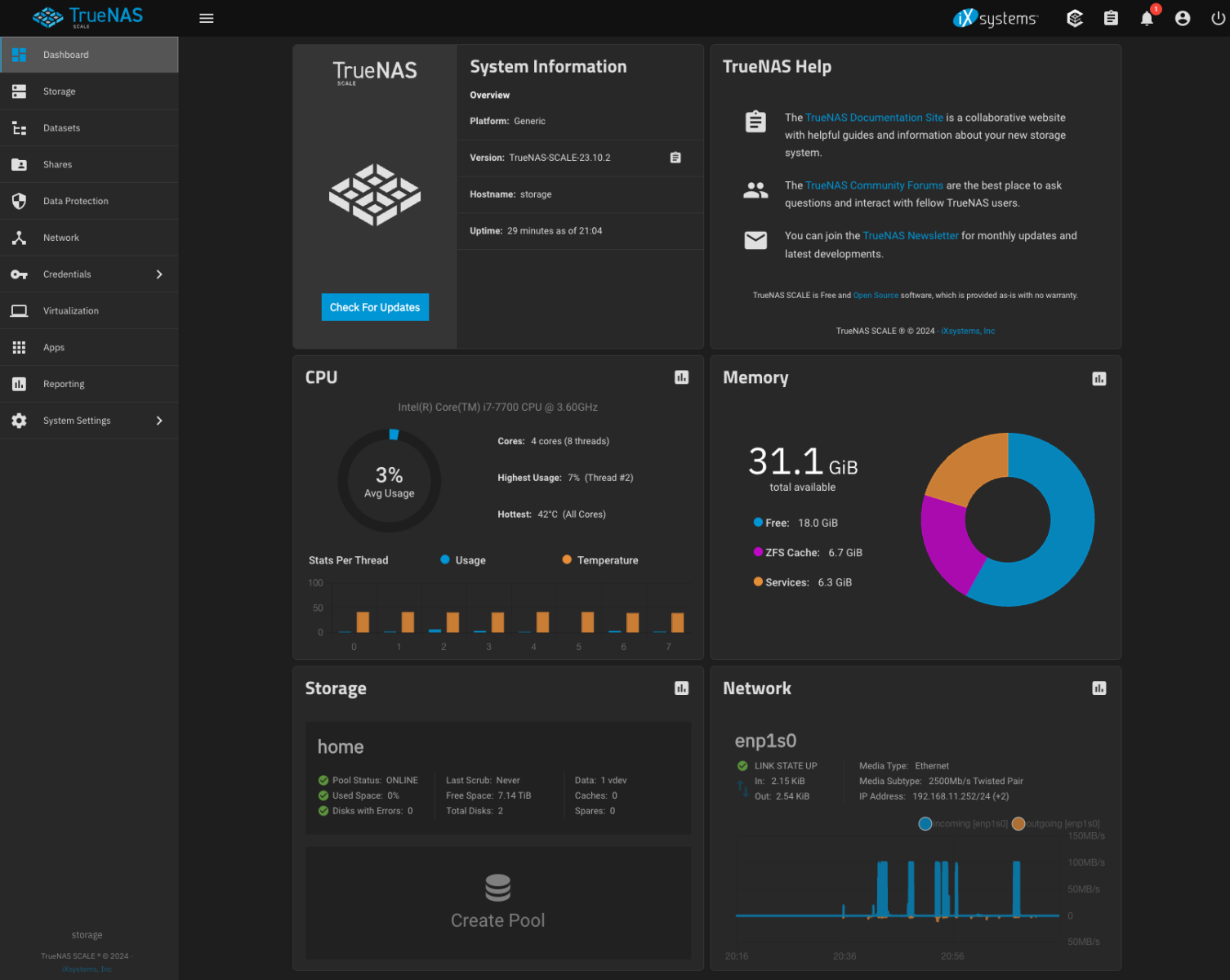Open Storage reports chart icon

click(682, 688)
